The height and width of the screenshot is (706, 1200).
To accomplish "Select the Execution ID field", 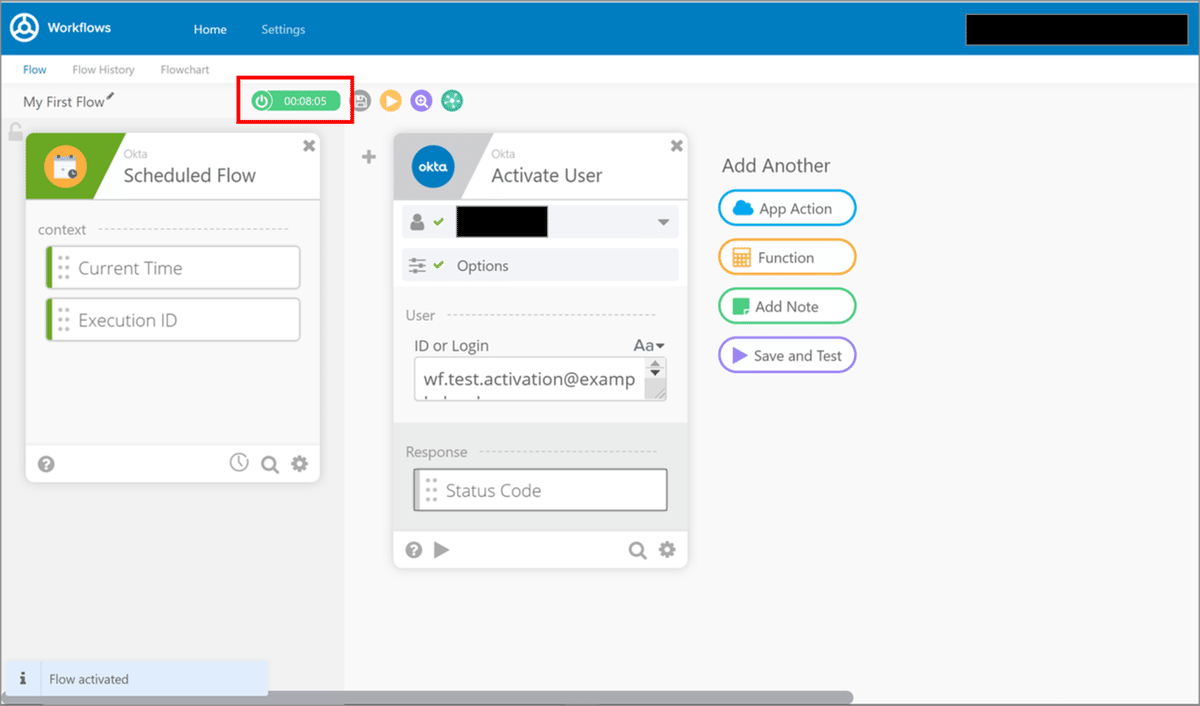I will click(173, 320).
